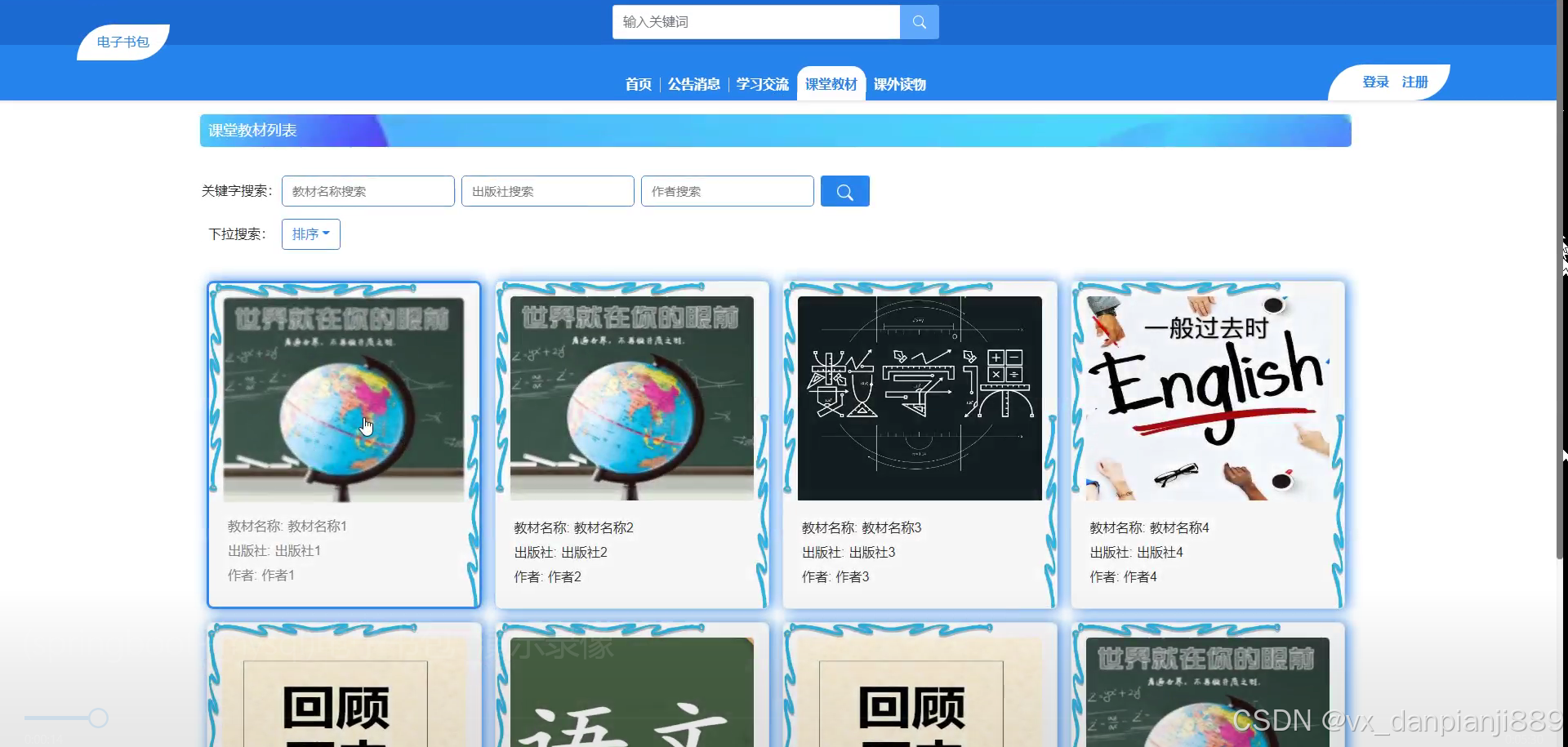Click the text 教材名称: 教材名称4

[x=1150, y=528]
